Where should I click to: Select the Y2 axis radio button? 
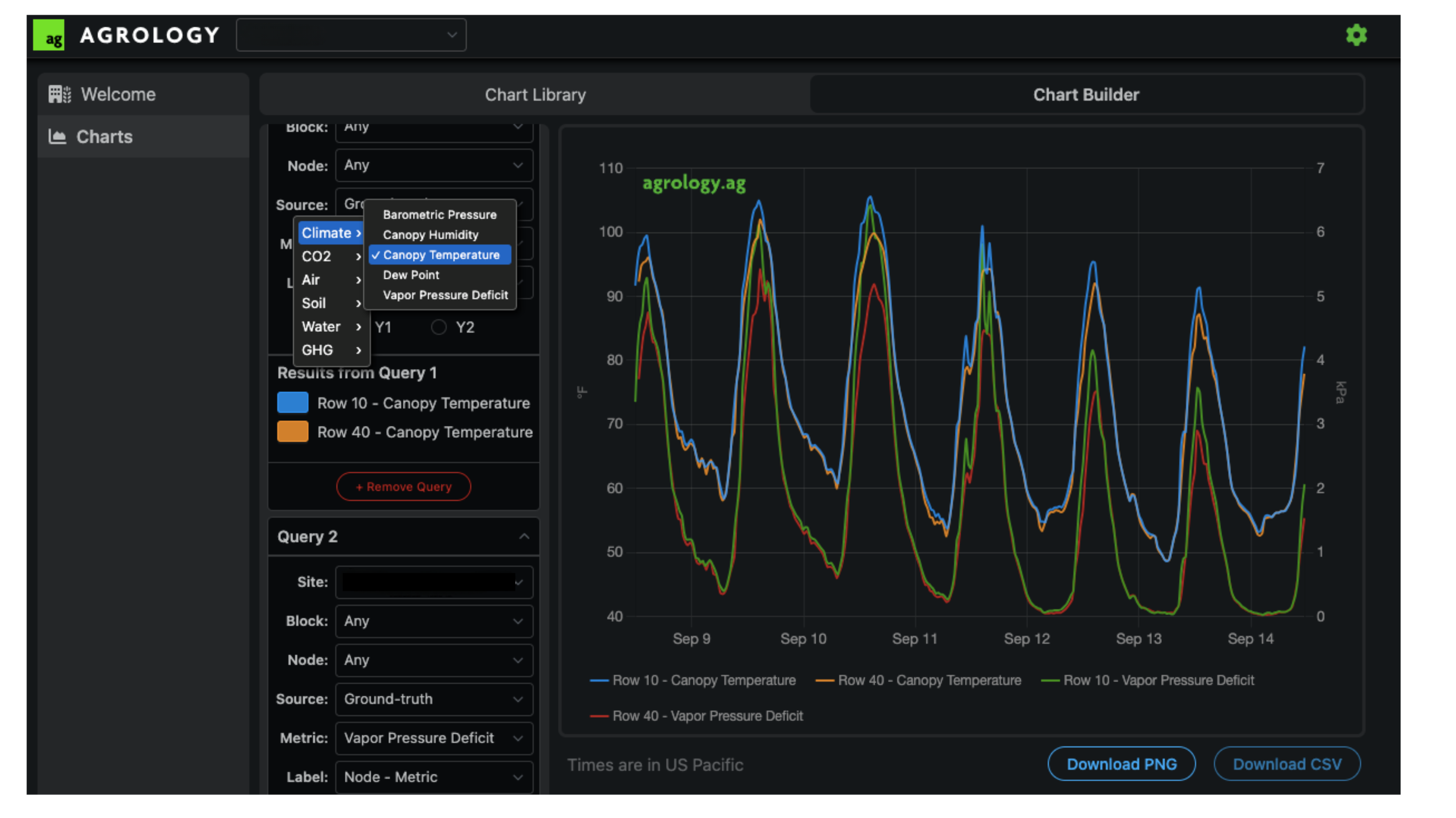pos(439,327)
